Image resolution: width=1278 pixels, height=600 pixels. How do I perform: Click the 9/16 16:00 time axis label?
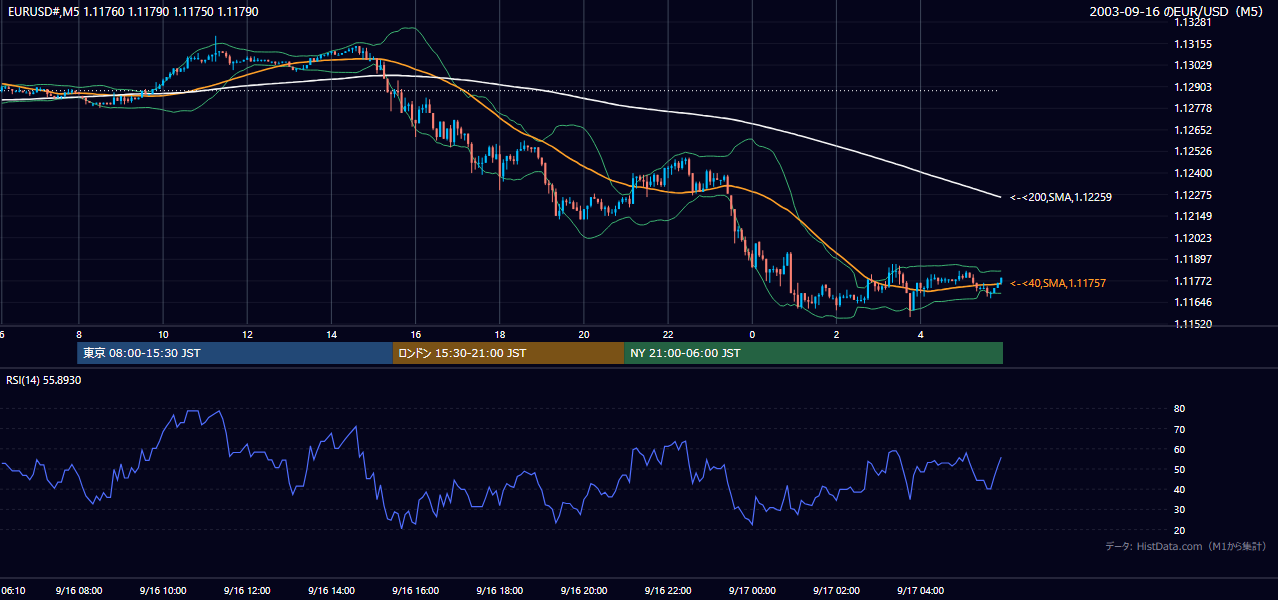[416, 590]
